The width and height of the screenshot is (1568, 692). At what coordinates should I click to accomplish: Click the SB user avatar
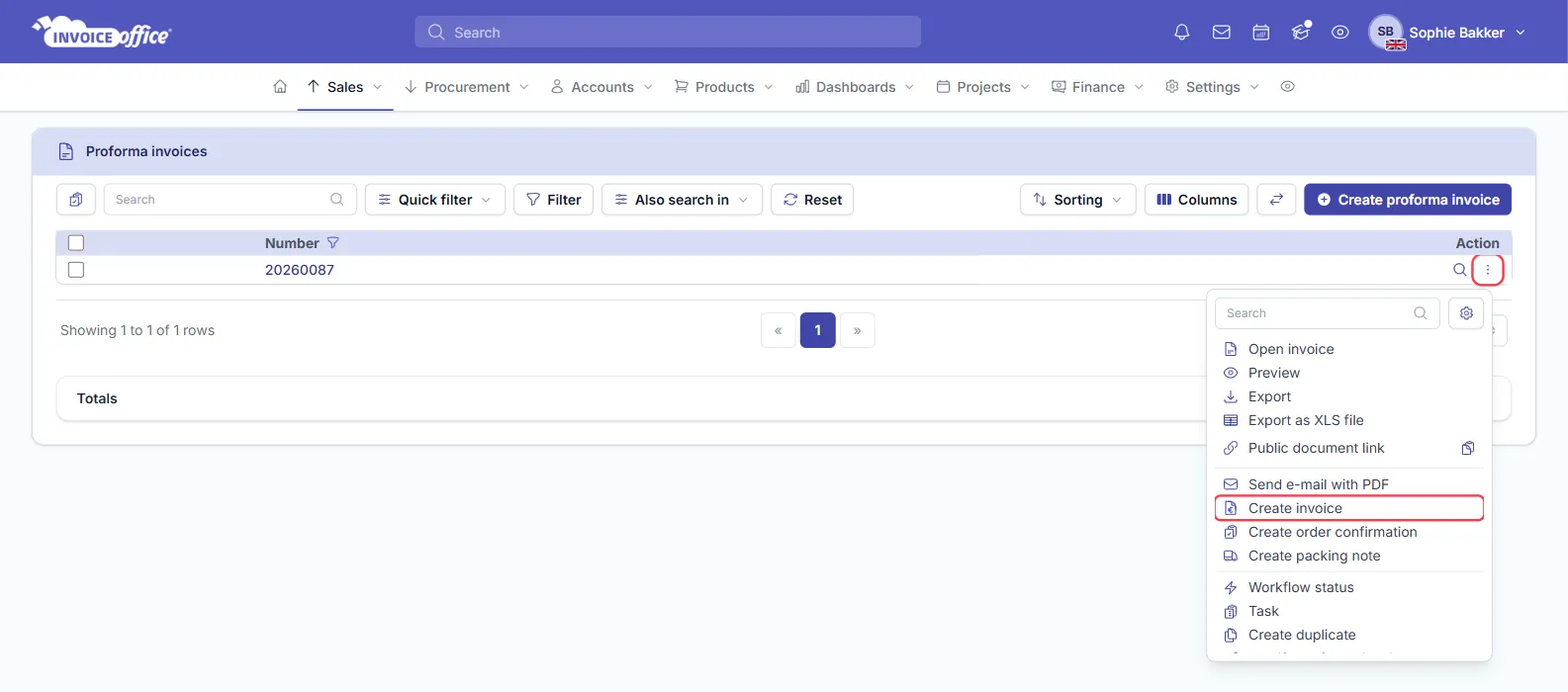click(1386, 32)
